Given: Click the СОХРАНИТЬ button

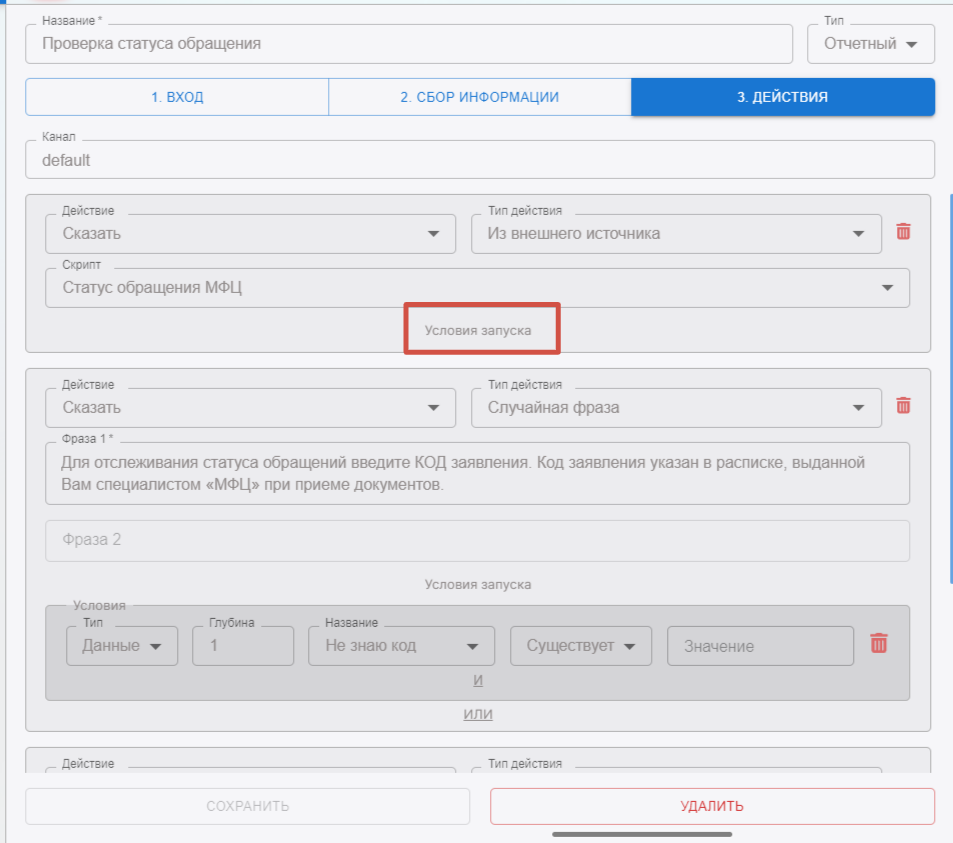Looking at the screenshot, I should click(247, 806).
